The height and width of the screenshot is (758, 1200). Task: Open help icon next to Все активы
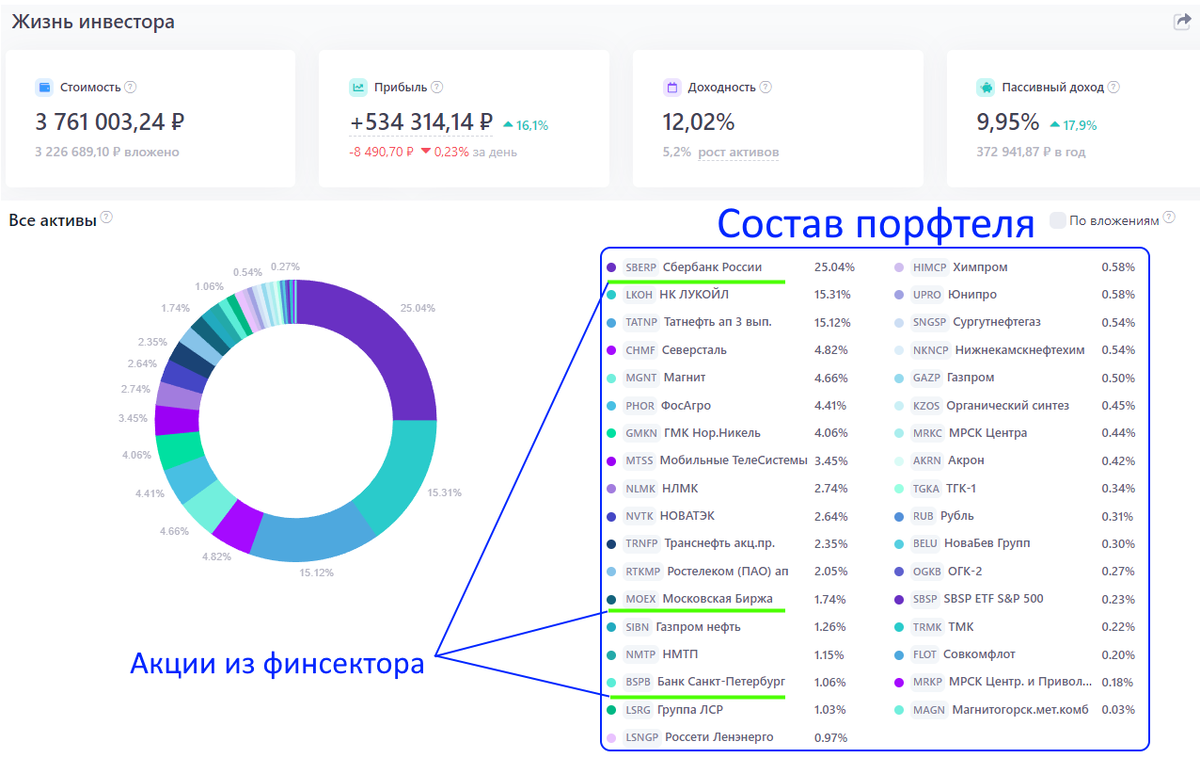(x=107, y=217)
